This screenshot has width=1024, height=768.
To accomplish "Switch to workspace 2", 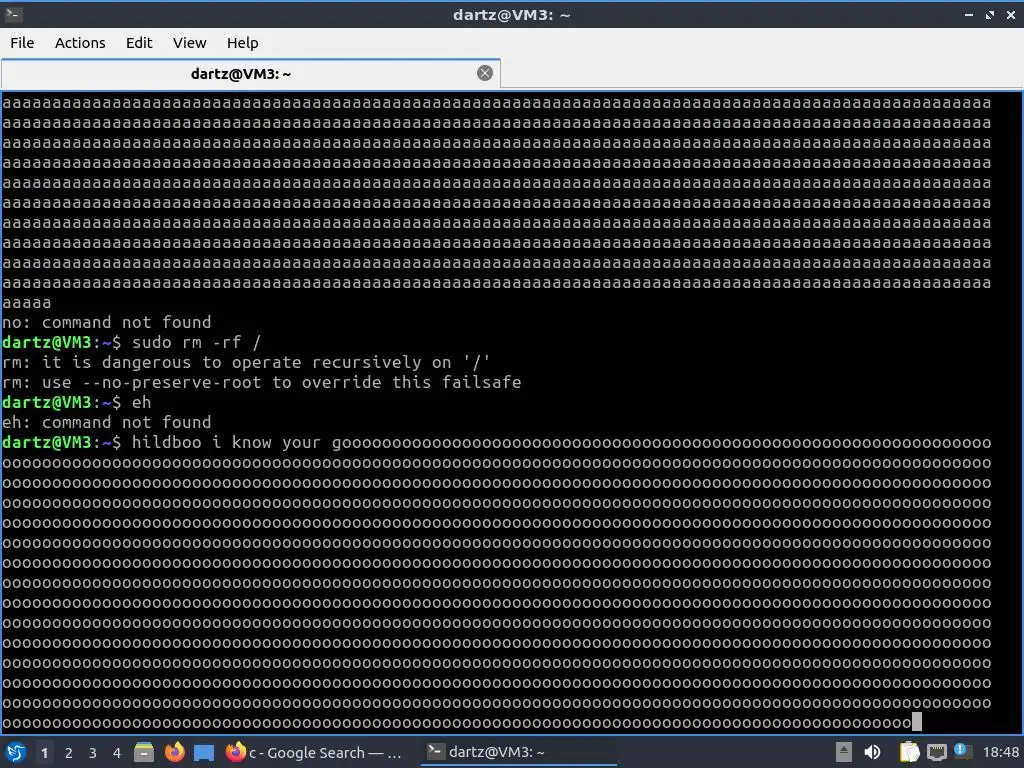I will tap(69, 753).
